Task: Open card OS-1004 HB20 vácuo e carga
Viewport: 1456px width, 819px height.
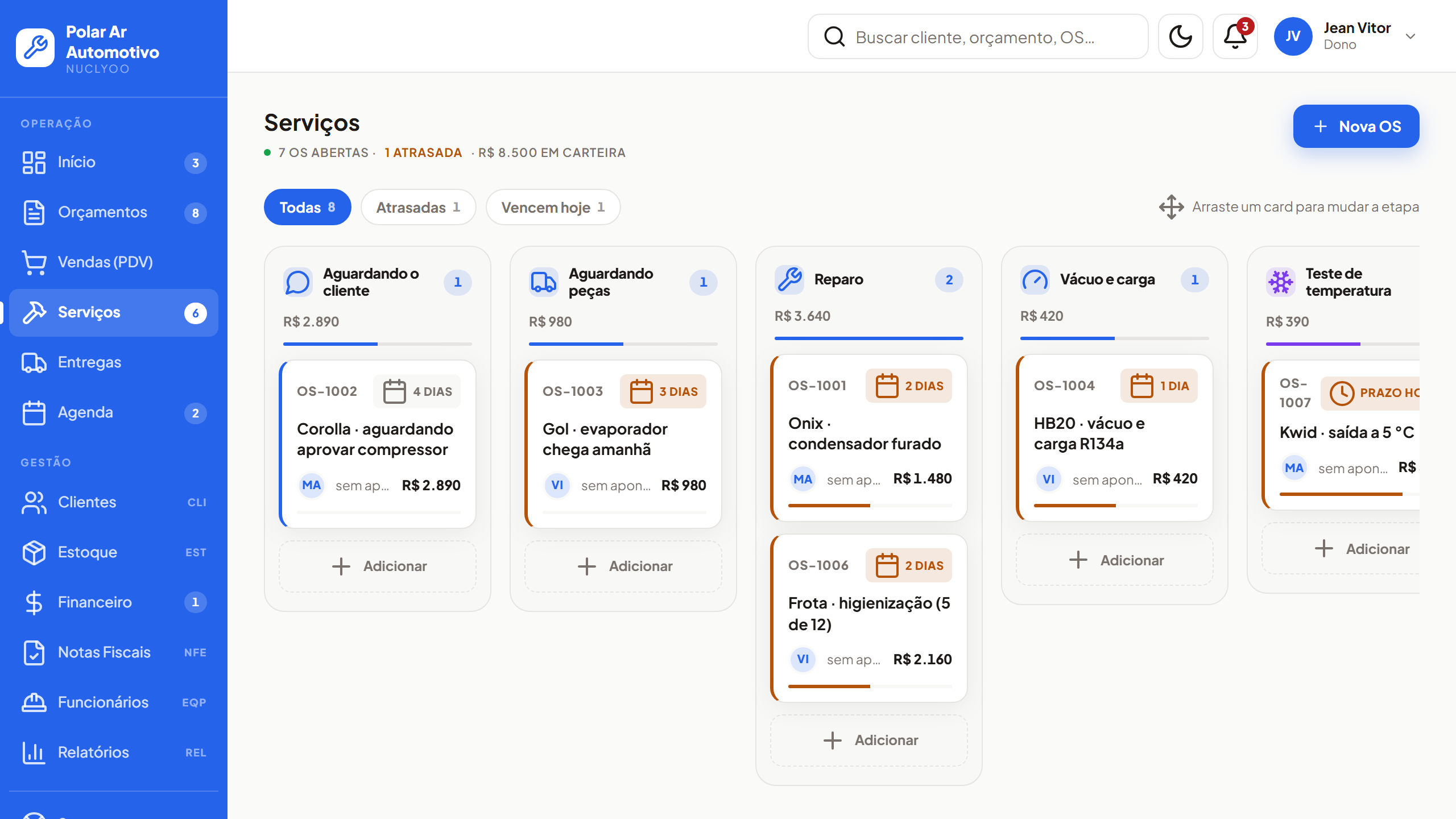Action: tap(1115, 438)
